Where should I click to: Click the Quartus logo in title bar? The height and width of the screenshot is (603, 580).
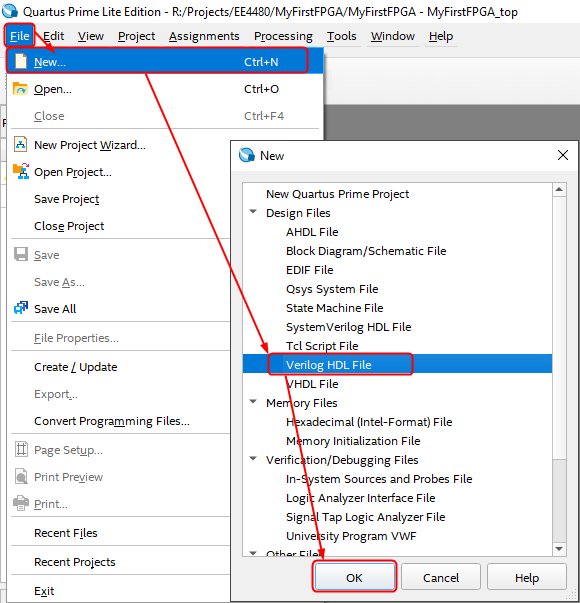(x=10, y=11)
